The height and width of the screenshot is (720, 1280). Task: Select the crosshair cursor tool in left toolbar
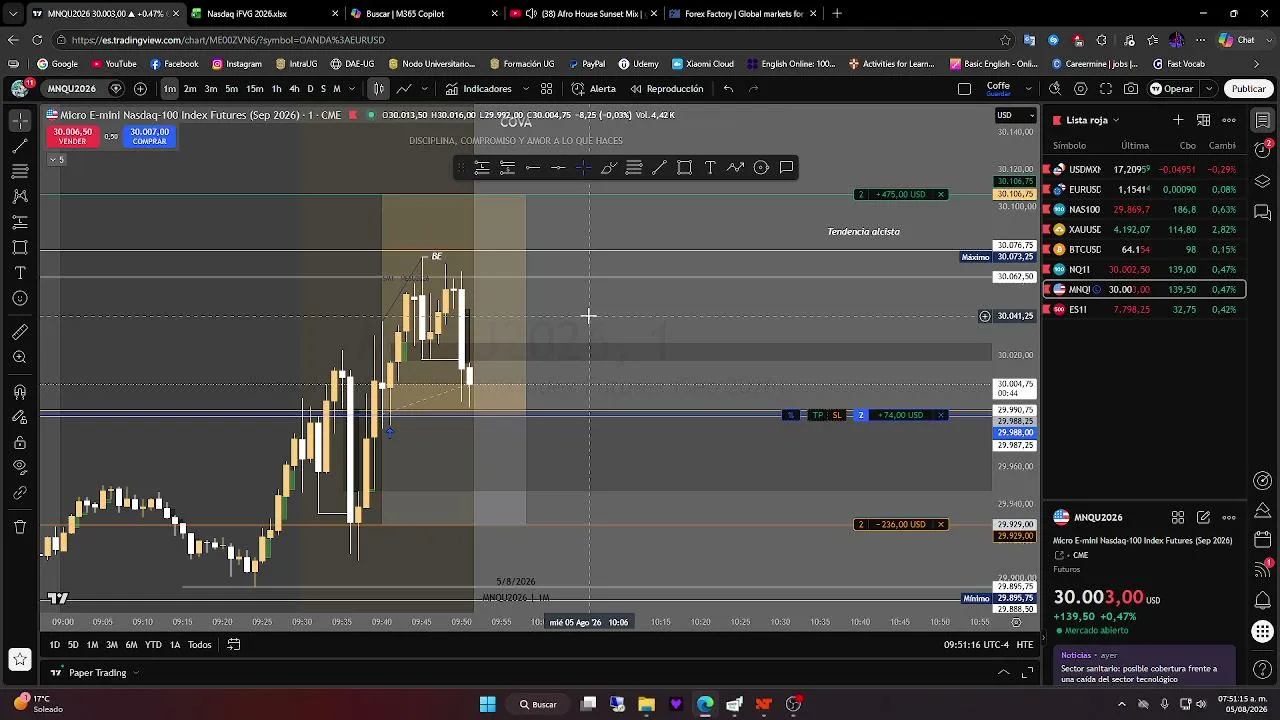20,120
